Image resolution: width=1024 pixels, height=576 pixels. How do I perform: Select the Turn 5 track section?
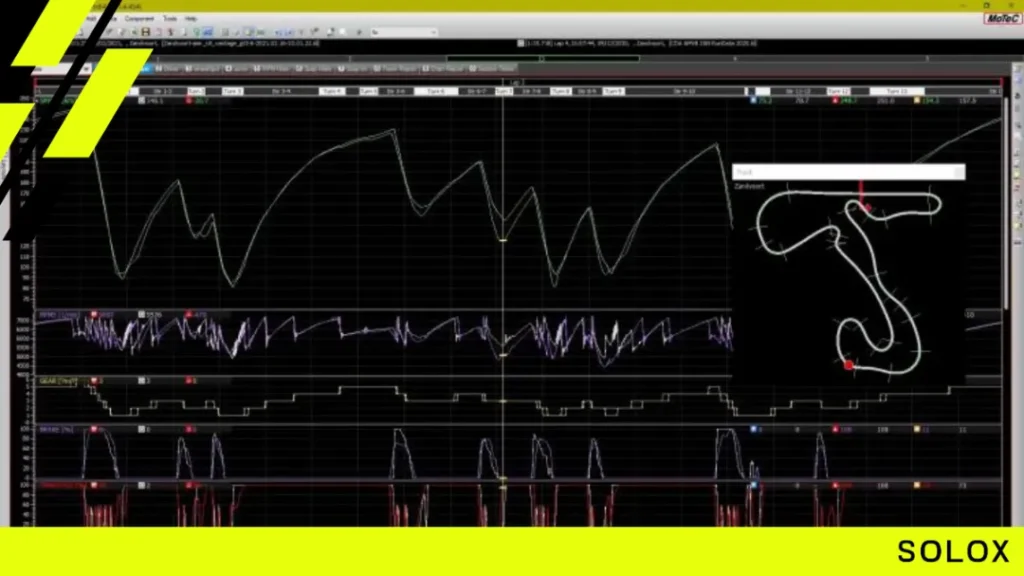[x=368, y=91]
